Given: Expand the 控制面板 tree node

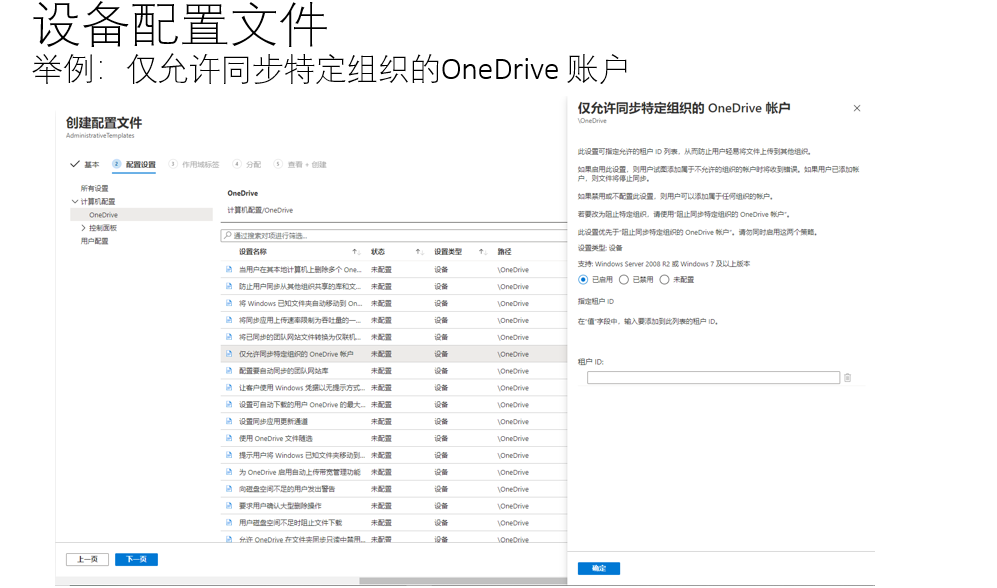Looking at the screenshot, I should pos(84,227).
